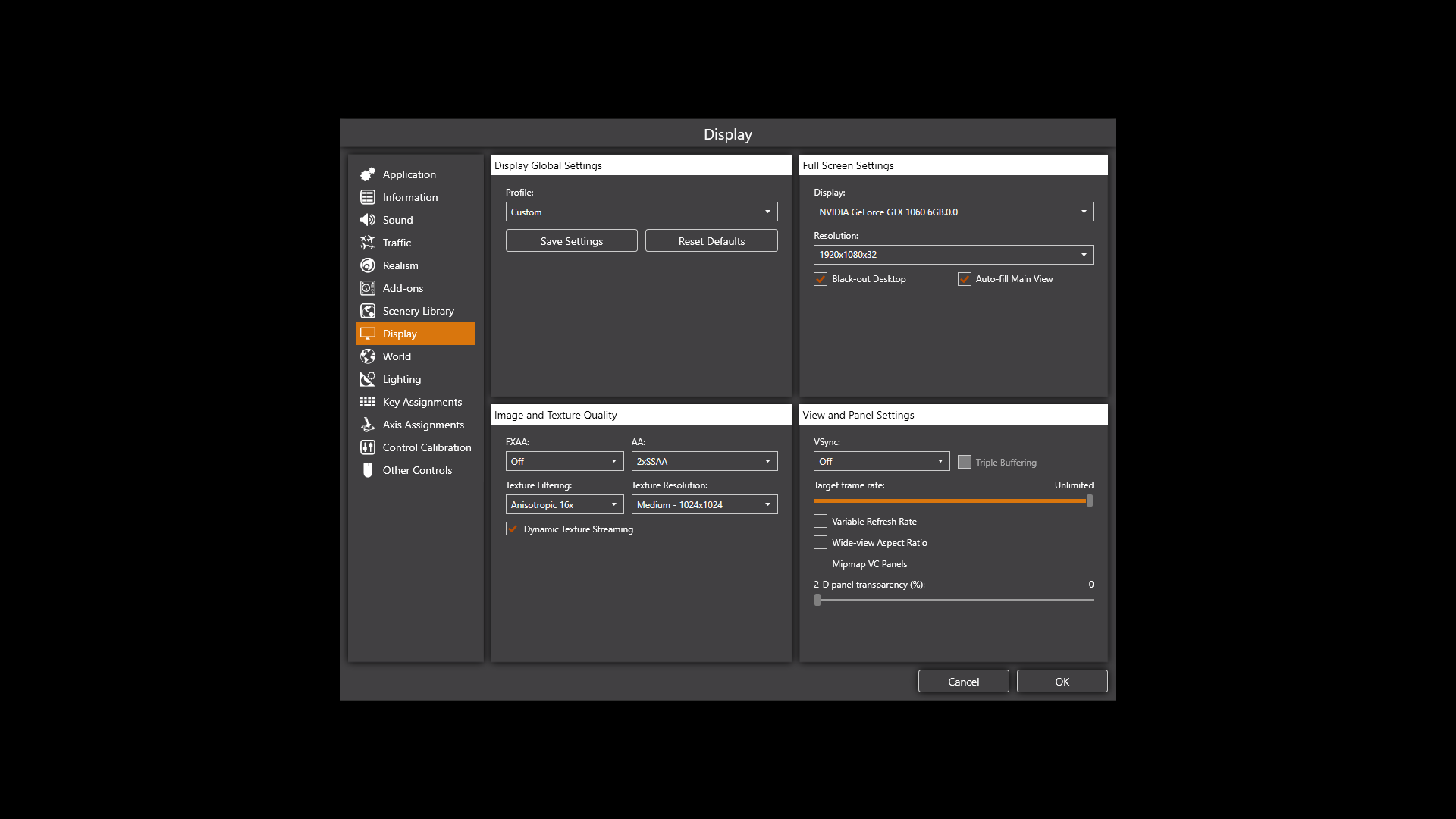Screen dimensions: 1456x819
Task: Click the Sound speaker icon
Action: click(368, 220)
